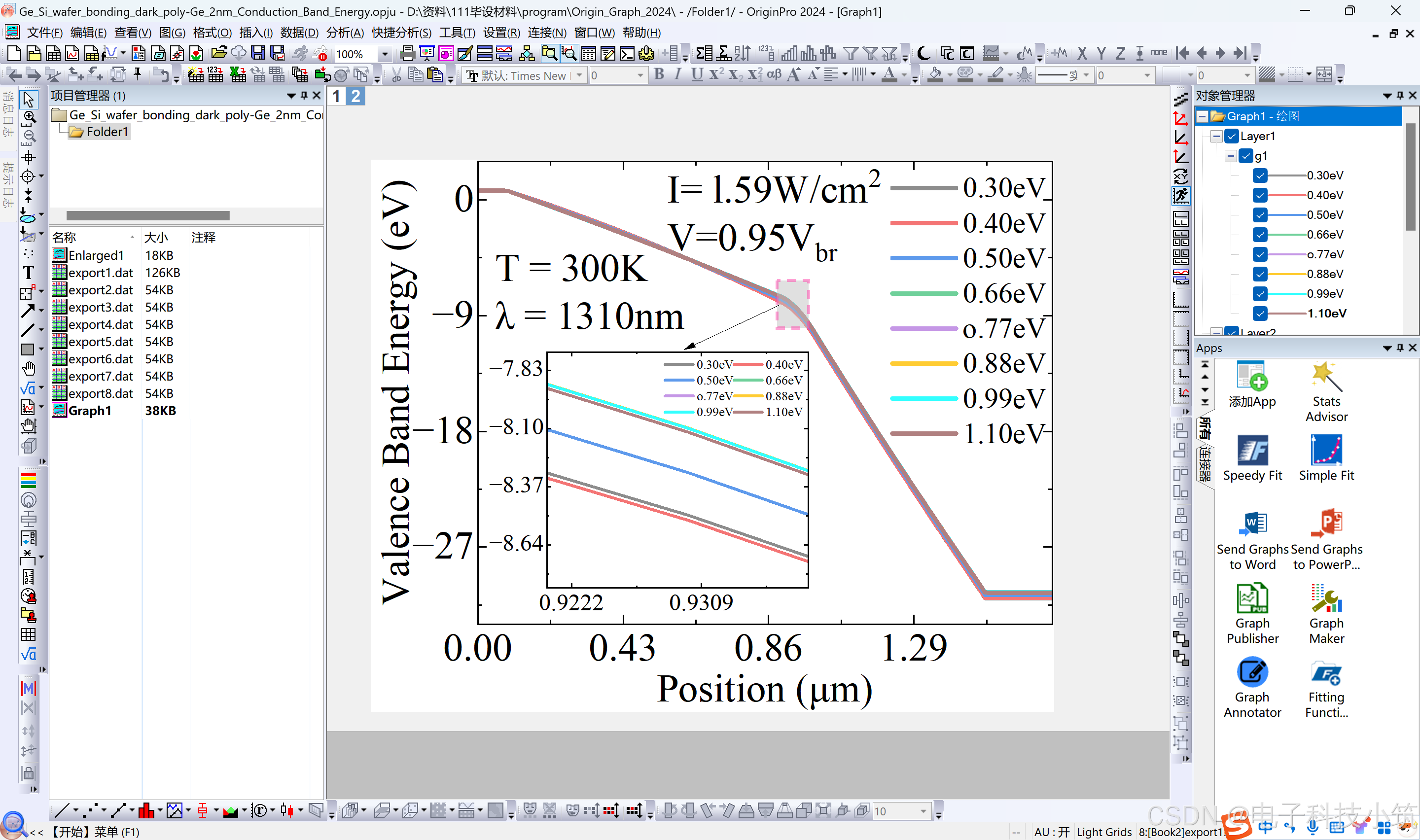Open the zoom percentage dropdown
Viewport: 1420px width, 840px height.
(x=385, y=54)
